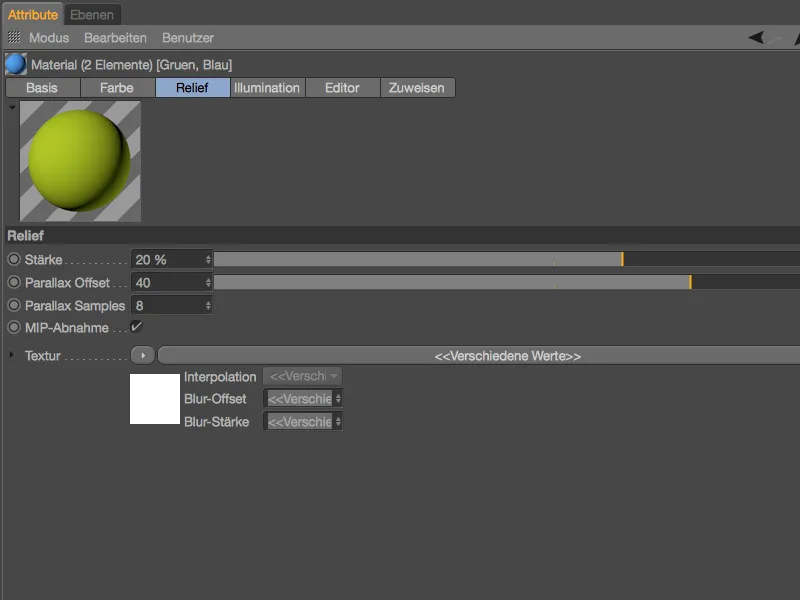Click the blue material sphere icon
The height and width of the screenshot is (600, 800).
[16, 65]
